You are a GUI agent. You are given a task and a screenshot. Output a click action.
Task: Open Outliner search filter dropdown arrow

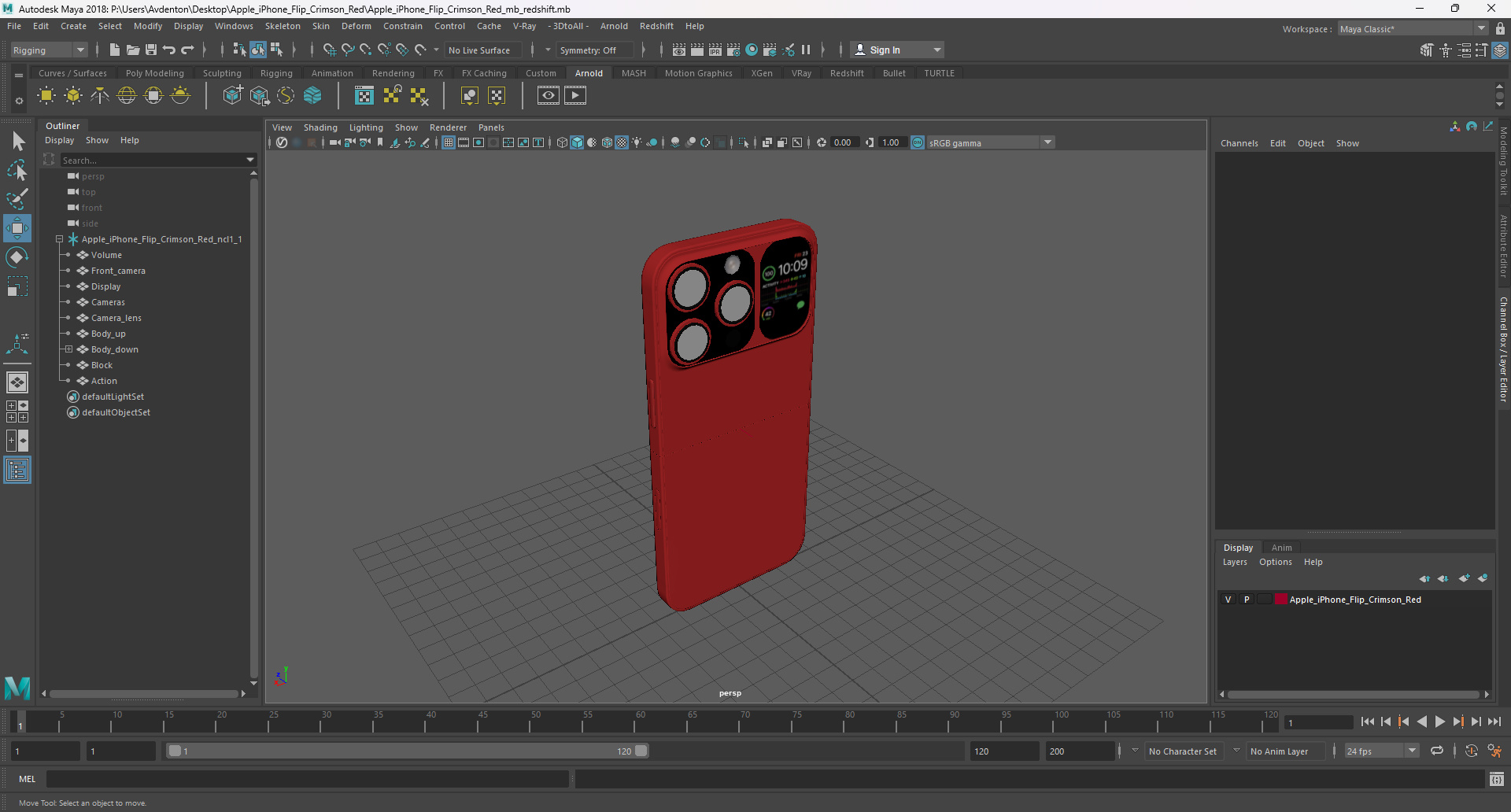tap(250, 160)
